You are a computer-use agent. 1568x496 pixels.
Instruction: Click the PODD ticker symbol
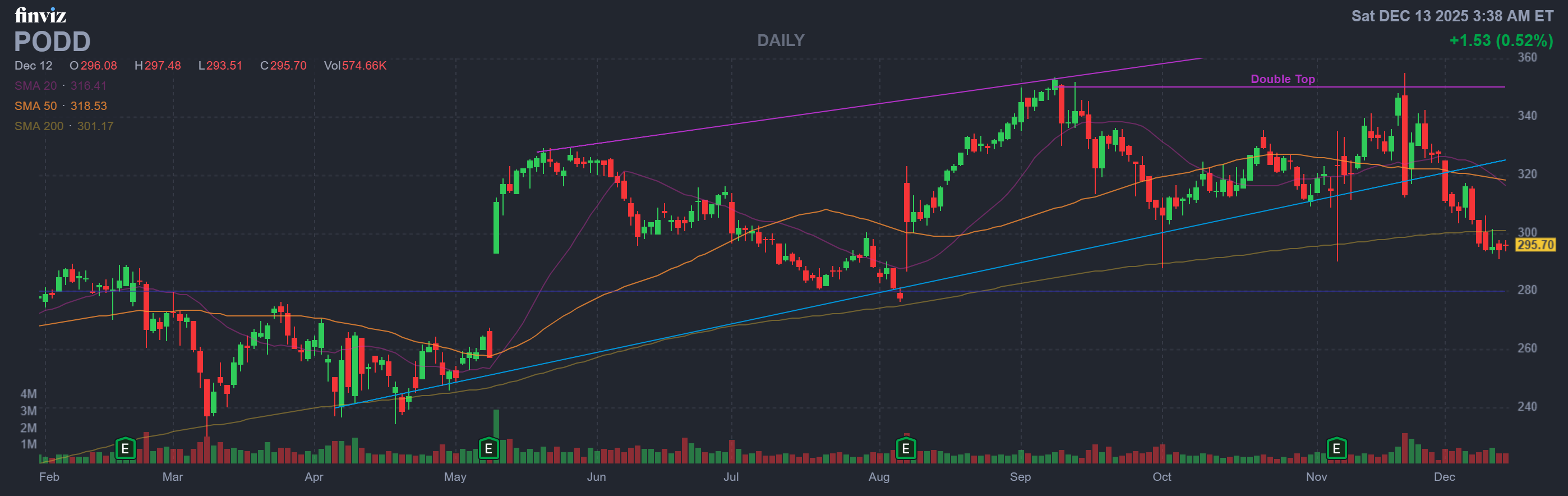coord(52,42)
